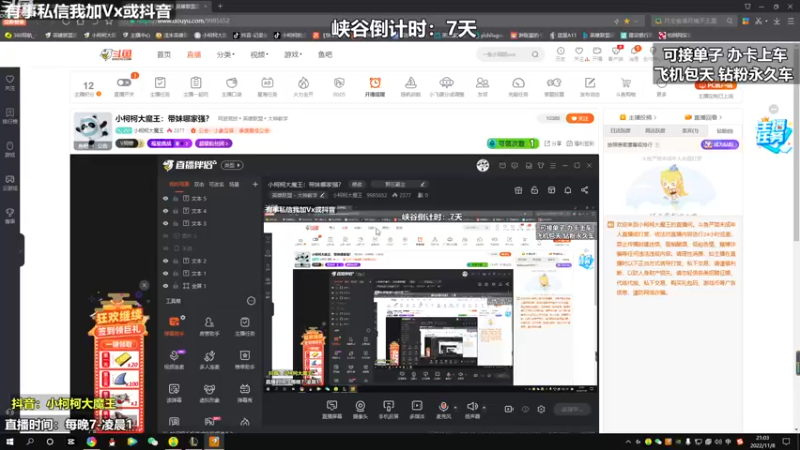Click the alarm clock 开播提醒 icon

tap(374, 86)
